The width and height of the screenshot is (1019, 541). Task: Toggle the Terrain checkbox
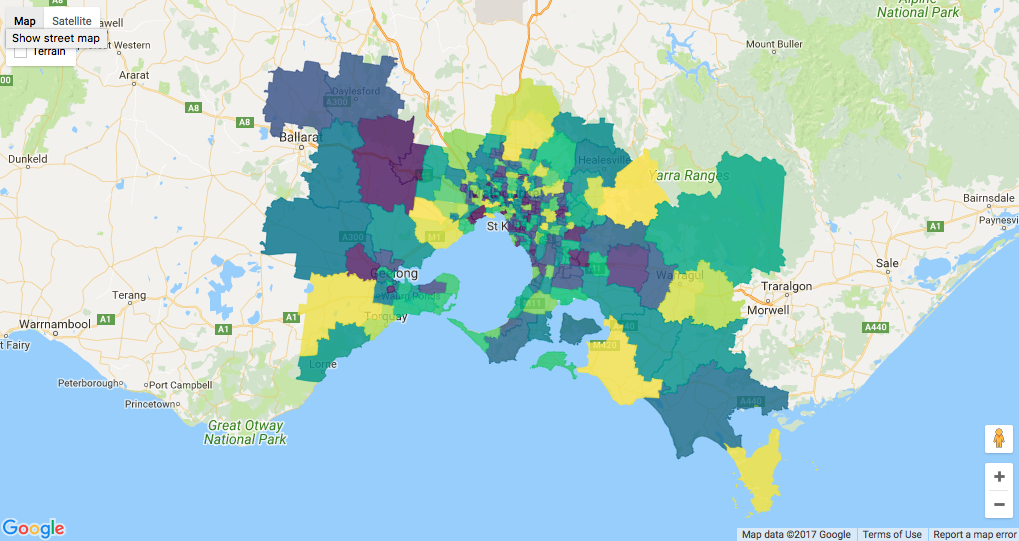[20, 51]
